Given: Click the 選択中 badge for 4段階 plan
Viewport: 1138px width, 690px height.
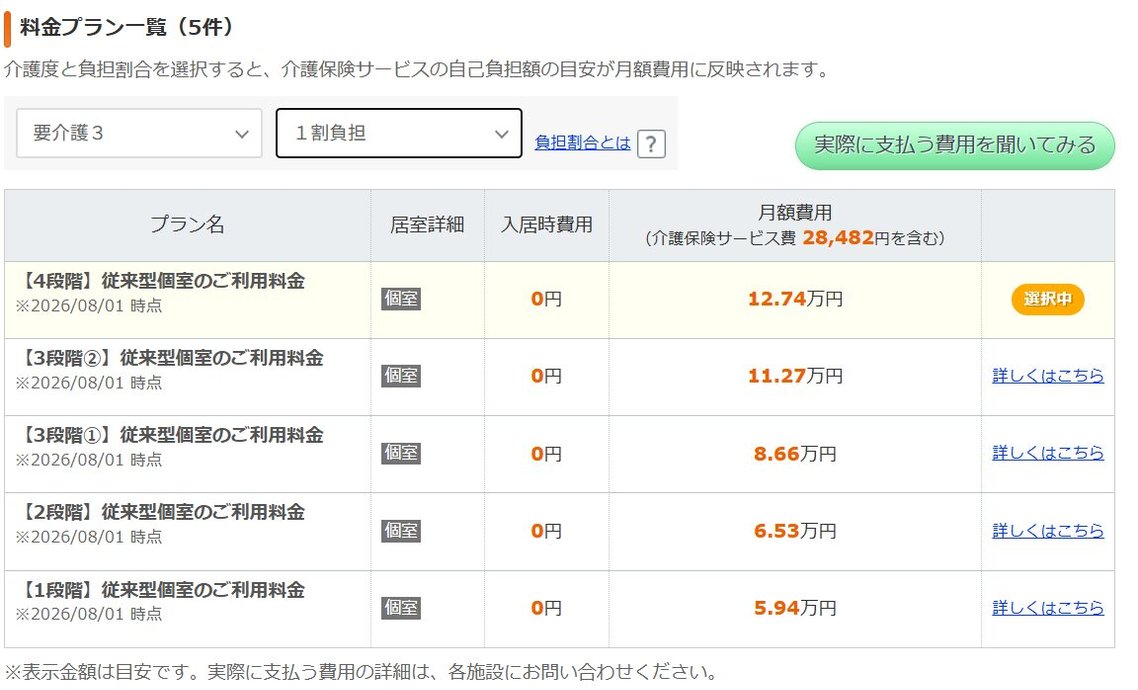Looking at the screenshot, I should 1047,299.
